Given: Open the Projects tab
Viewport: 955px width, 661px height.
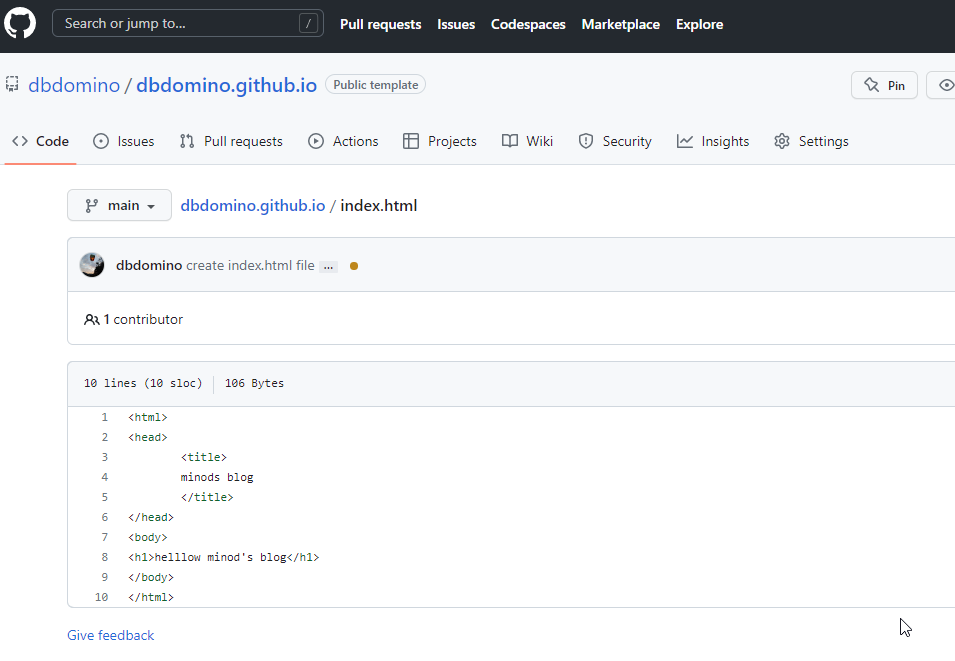Looking at the screenshot, I should 440,141.
